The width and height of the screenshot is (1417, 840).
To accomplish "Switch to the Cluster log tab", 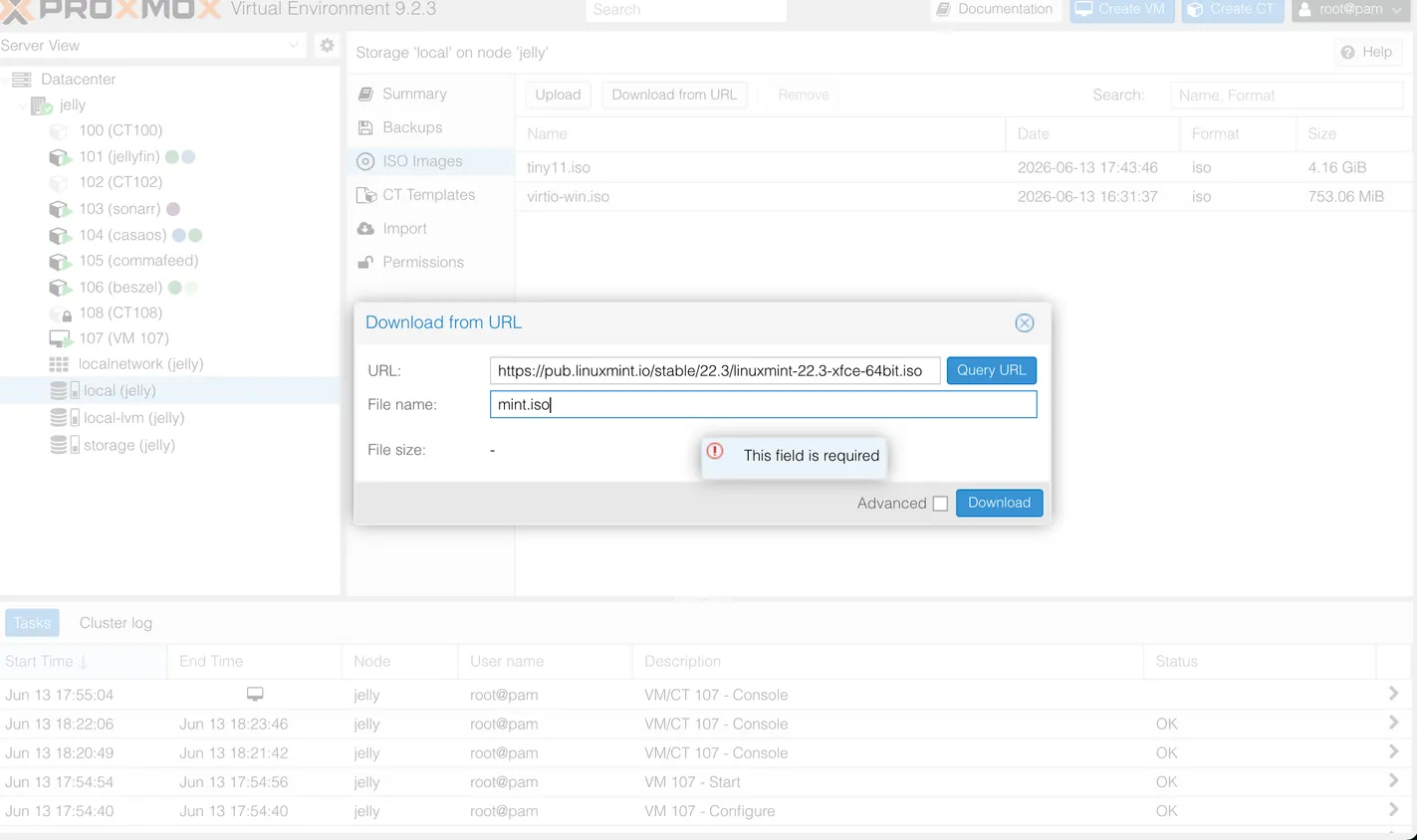I will click(x=116, y=623).
